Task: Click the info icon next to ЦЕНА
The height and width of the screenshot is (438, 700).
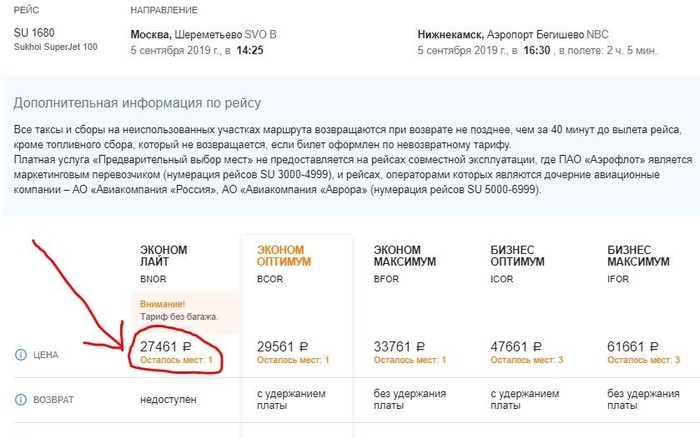Action: [21, 354]
